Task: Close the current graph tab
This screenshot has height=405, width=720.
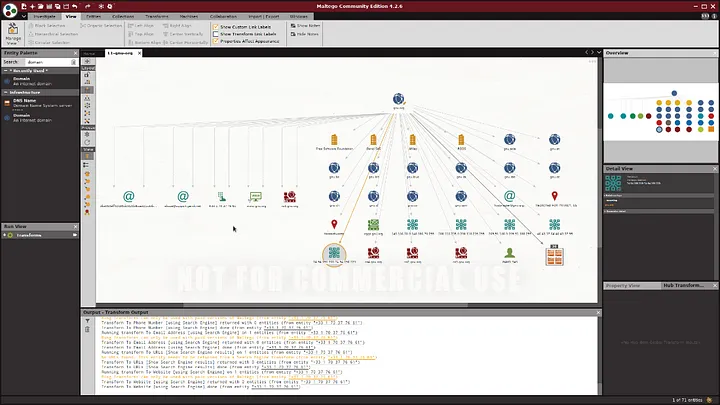Action: pyautogui.click(x=139, y=53)
